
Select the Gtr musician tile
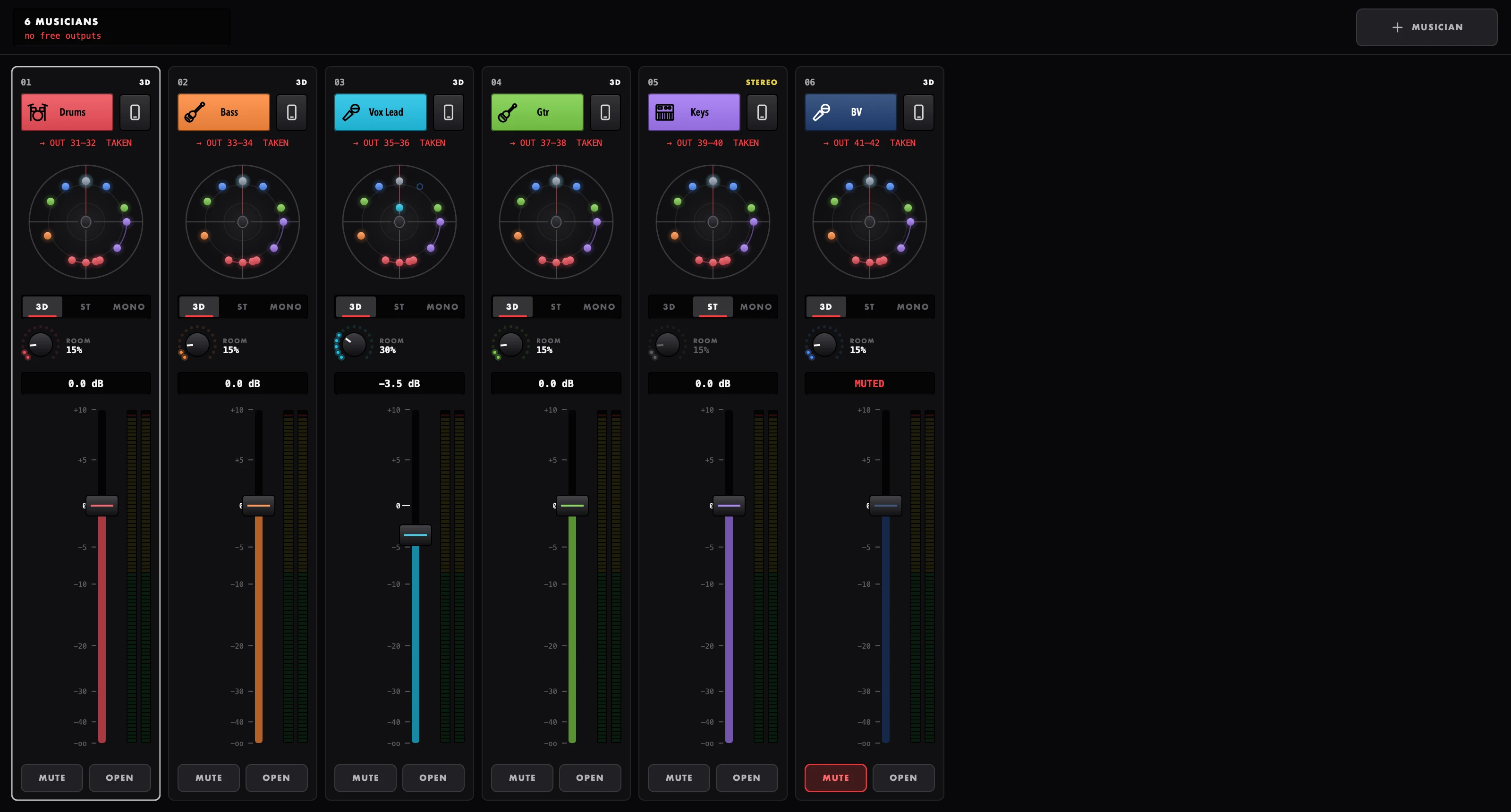[x=537, y=112]
